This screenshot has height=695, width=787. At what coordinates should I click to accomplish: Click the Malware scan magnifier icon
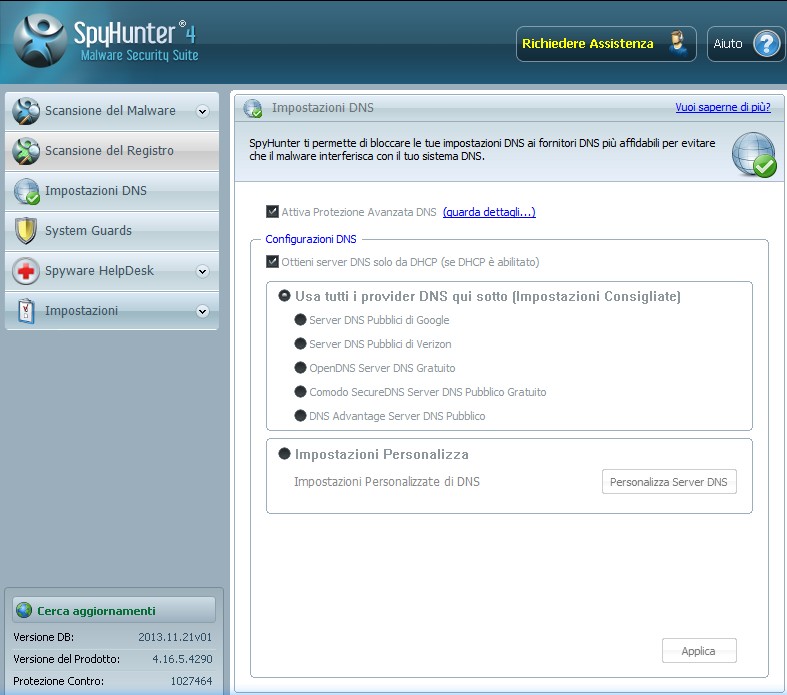(26, 111)
